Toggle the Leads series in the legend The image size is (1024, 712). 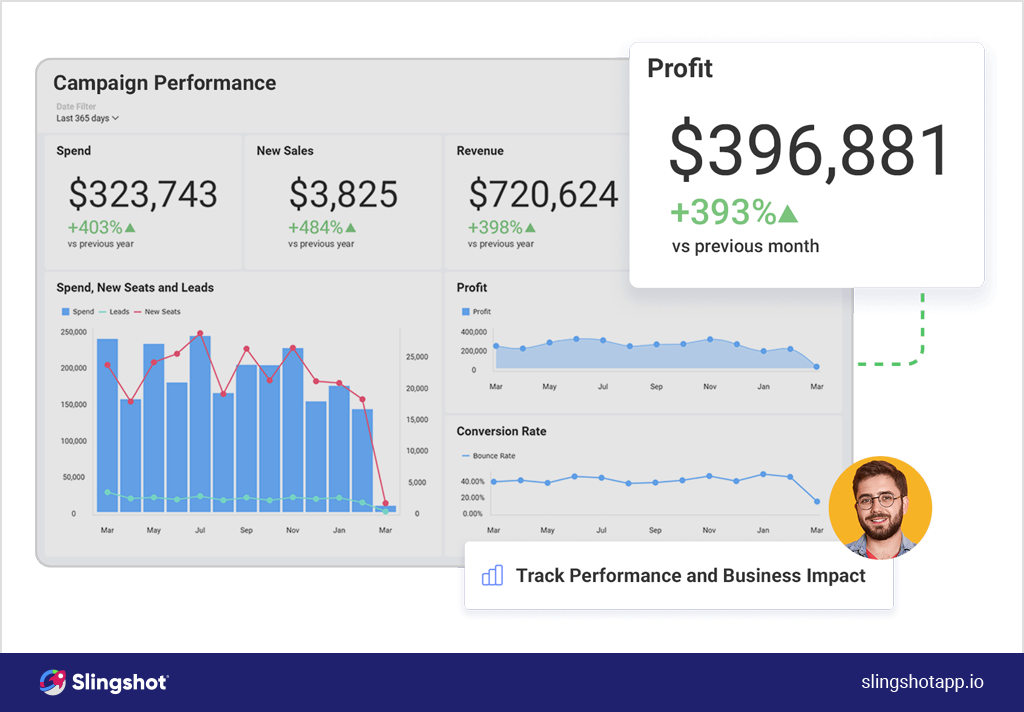(114, 312)
